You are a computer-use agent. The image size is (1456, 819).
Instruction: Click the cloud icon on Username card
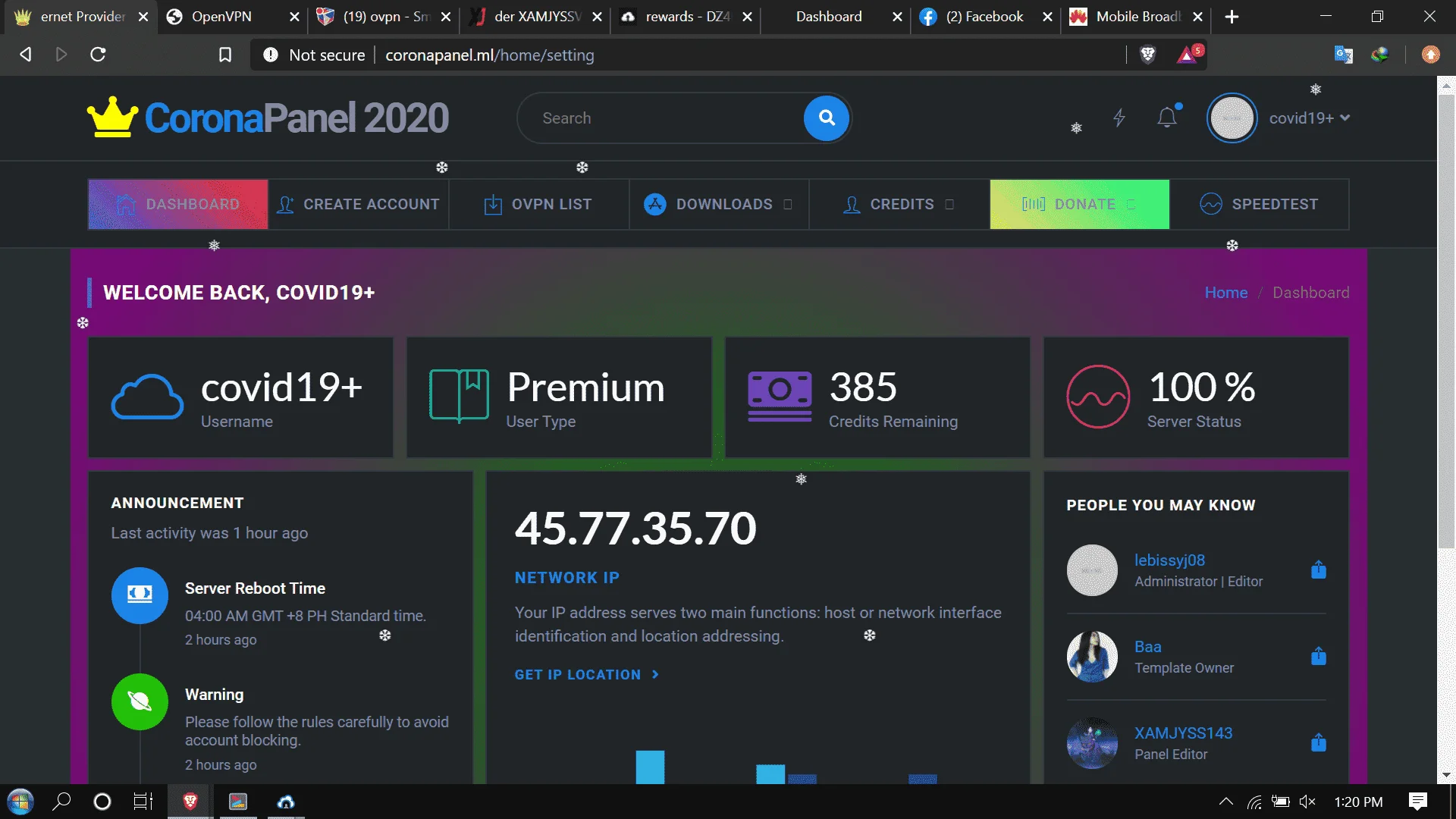coord(147,397)
